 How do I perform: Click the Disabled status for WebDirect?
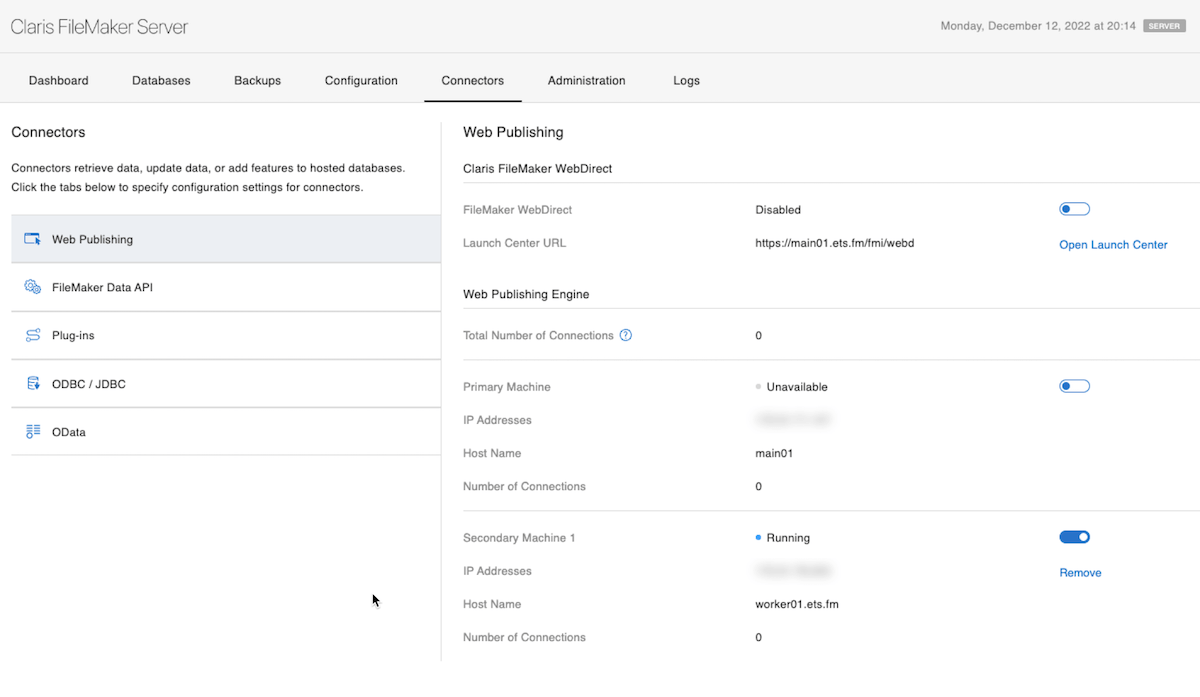(778, 210)
